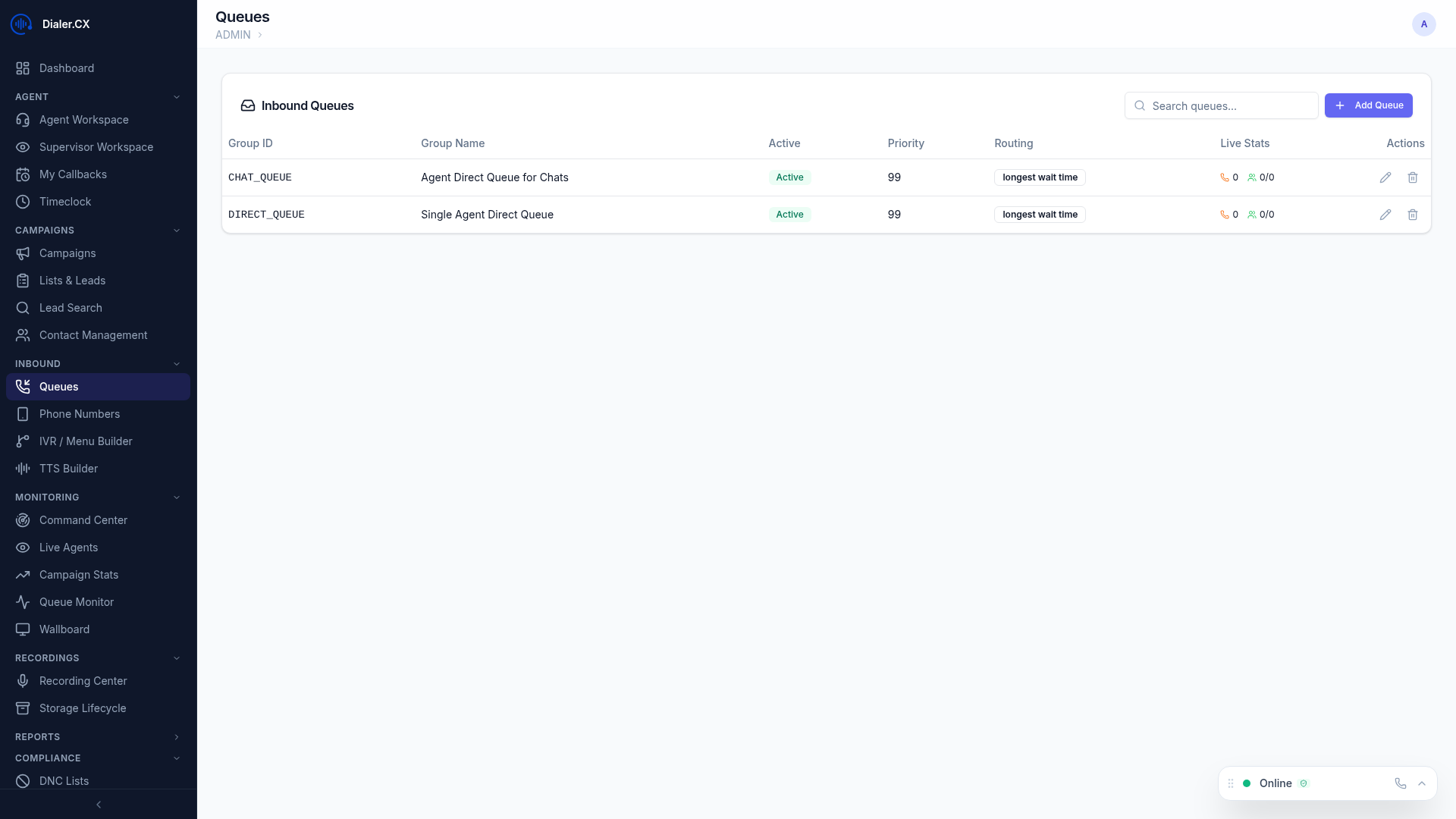Toggle the Active badge on CHAT_QUEUE row
Image resolution: width=1456 pixels, height=819 pixels.
coord(789,177)
